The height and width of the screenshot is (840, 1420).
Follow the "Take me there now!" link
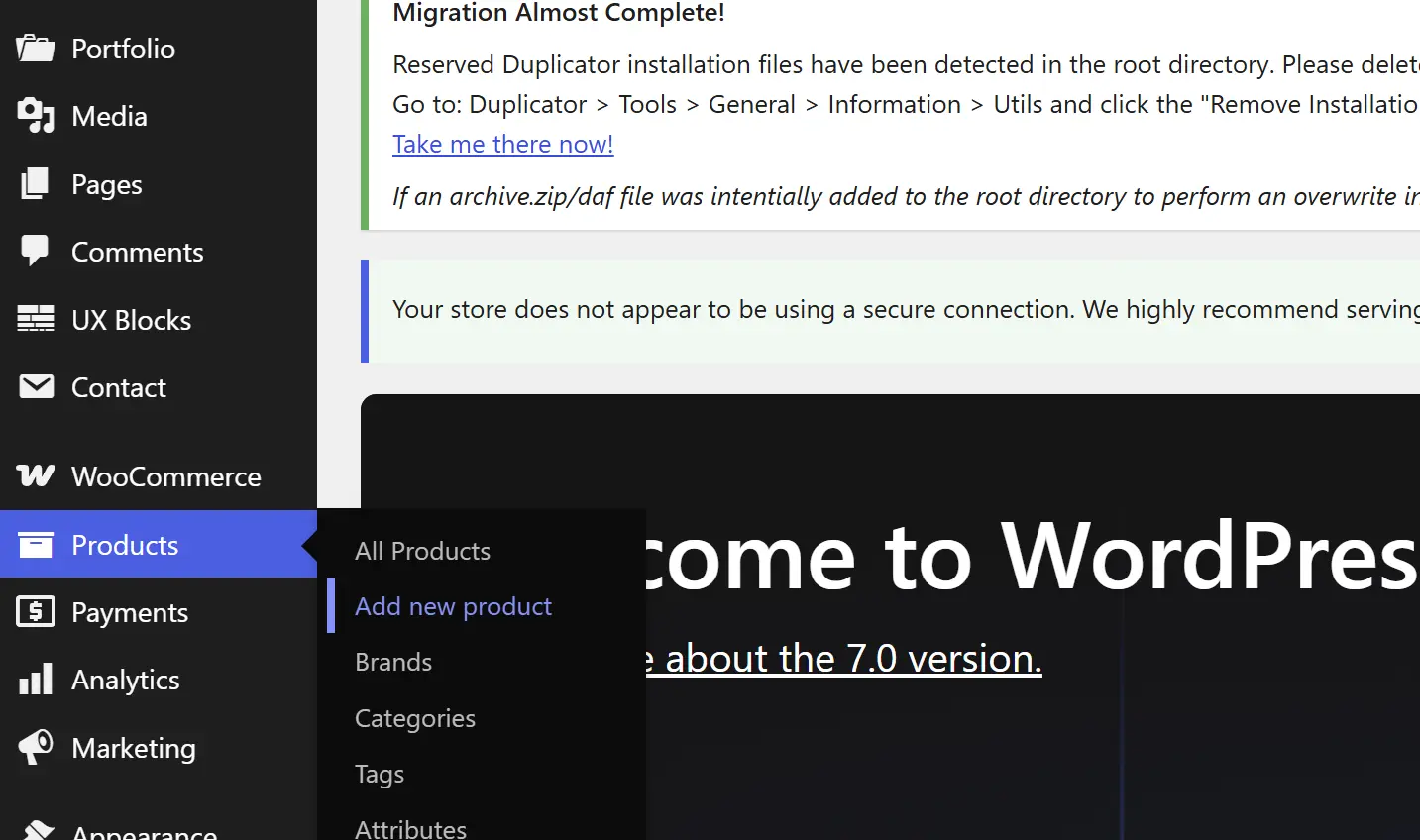click(x=503, y=144)
